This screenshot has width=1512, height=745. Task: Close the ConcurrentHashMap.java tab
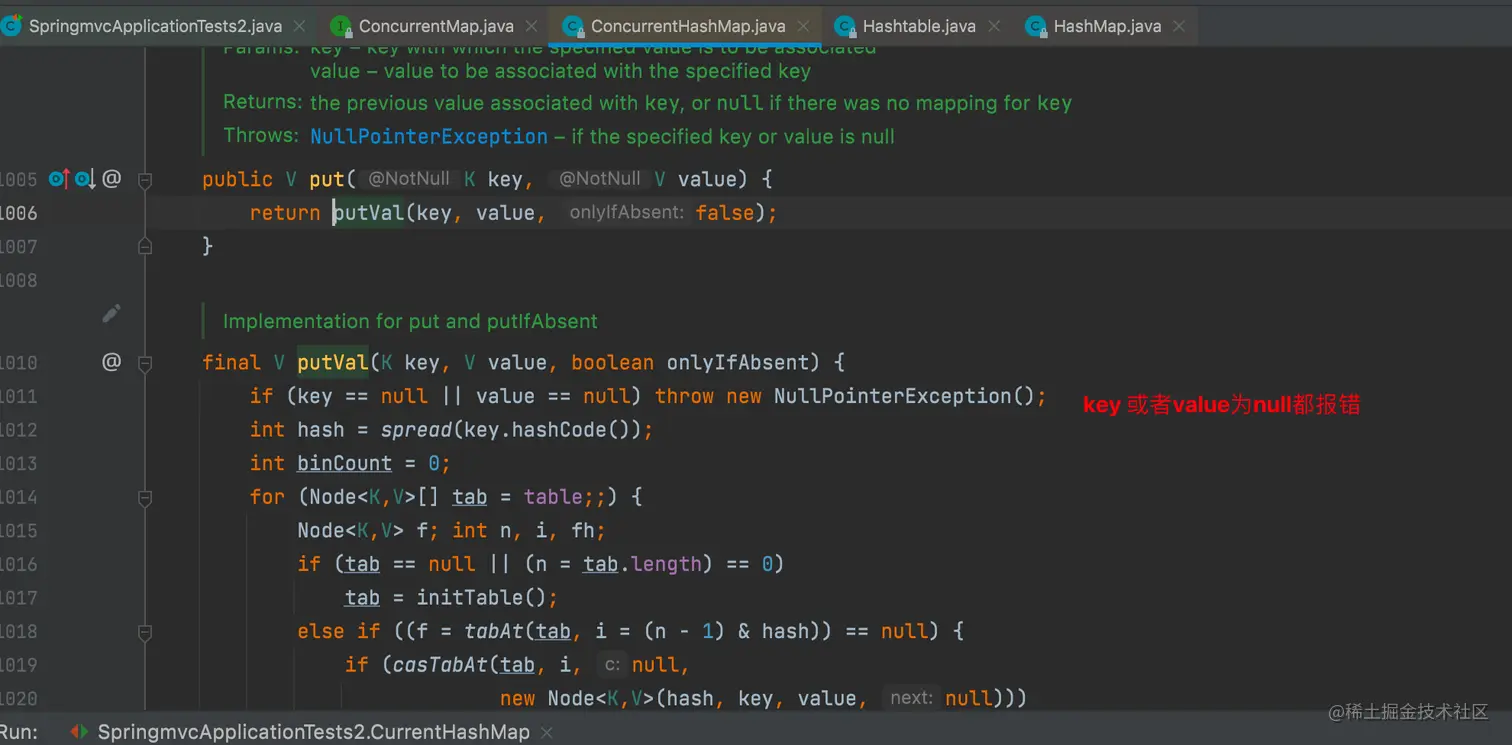pyautogui.click(x=802, y=26)
